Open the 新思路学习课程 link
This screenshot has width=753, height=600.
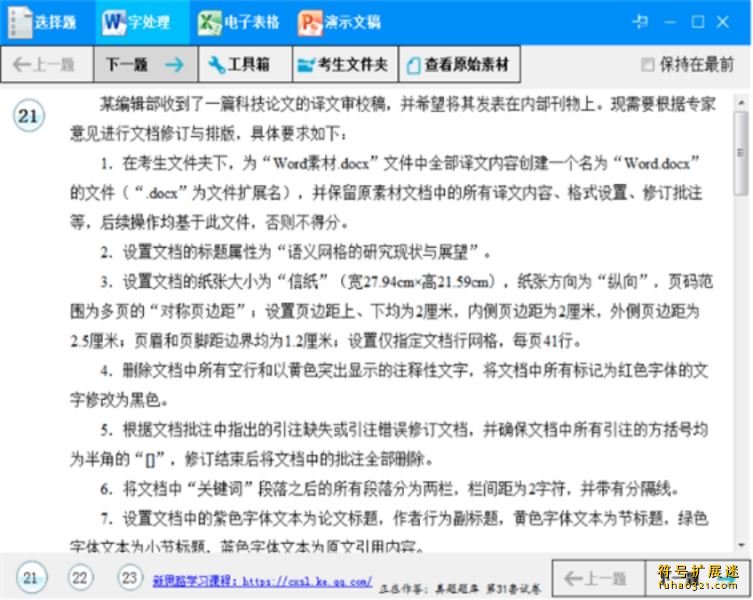(x=262, y=581)
